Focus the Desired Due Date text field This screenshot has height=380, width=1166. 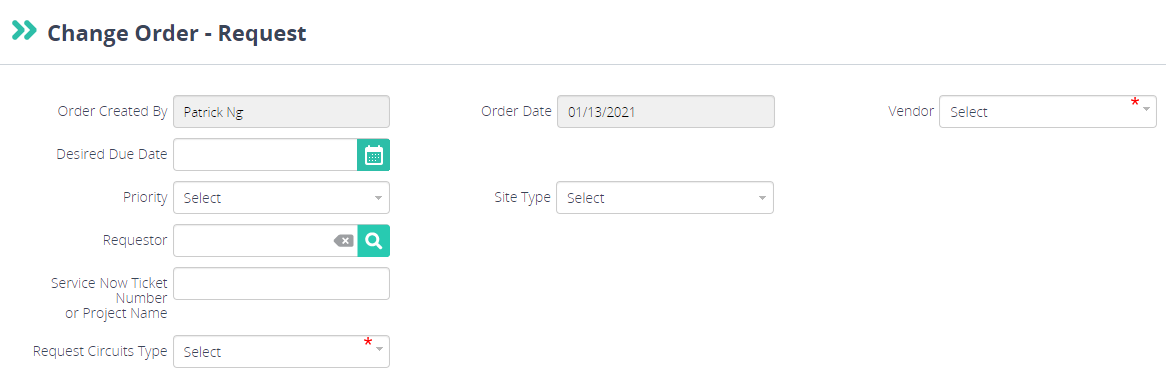265,155
